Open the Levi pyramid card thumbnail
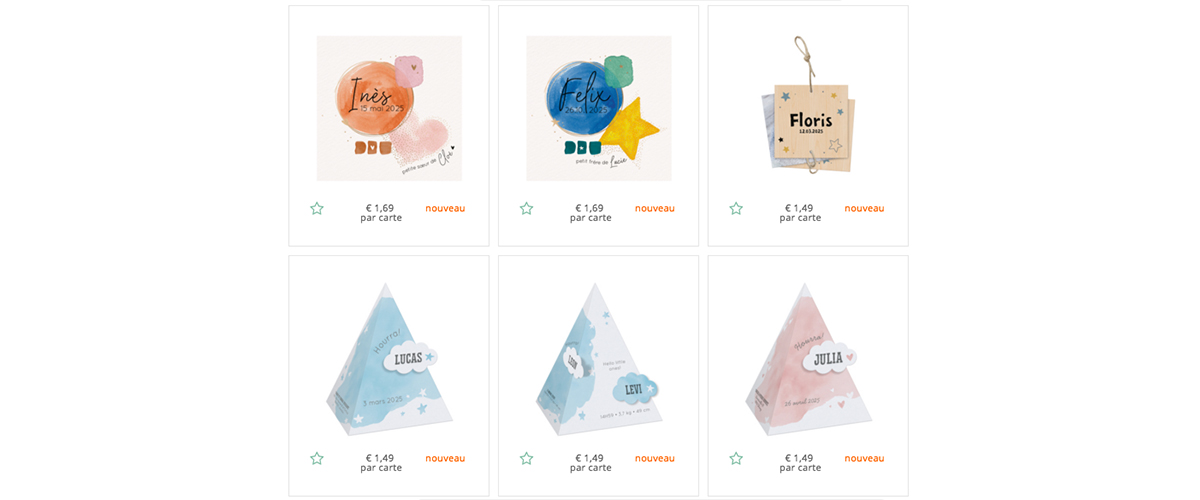This screenshot has height=500, width=1200. click(x=597, y=358)
